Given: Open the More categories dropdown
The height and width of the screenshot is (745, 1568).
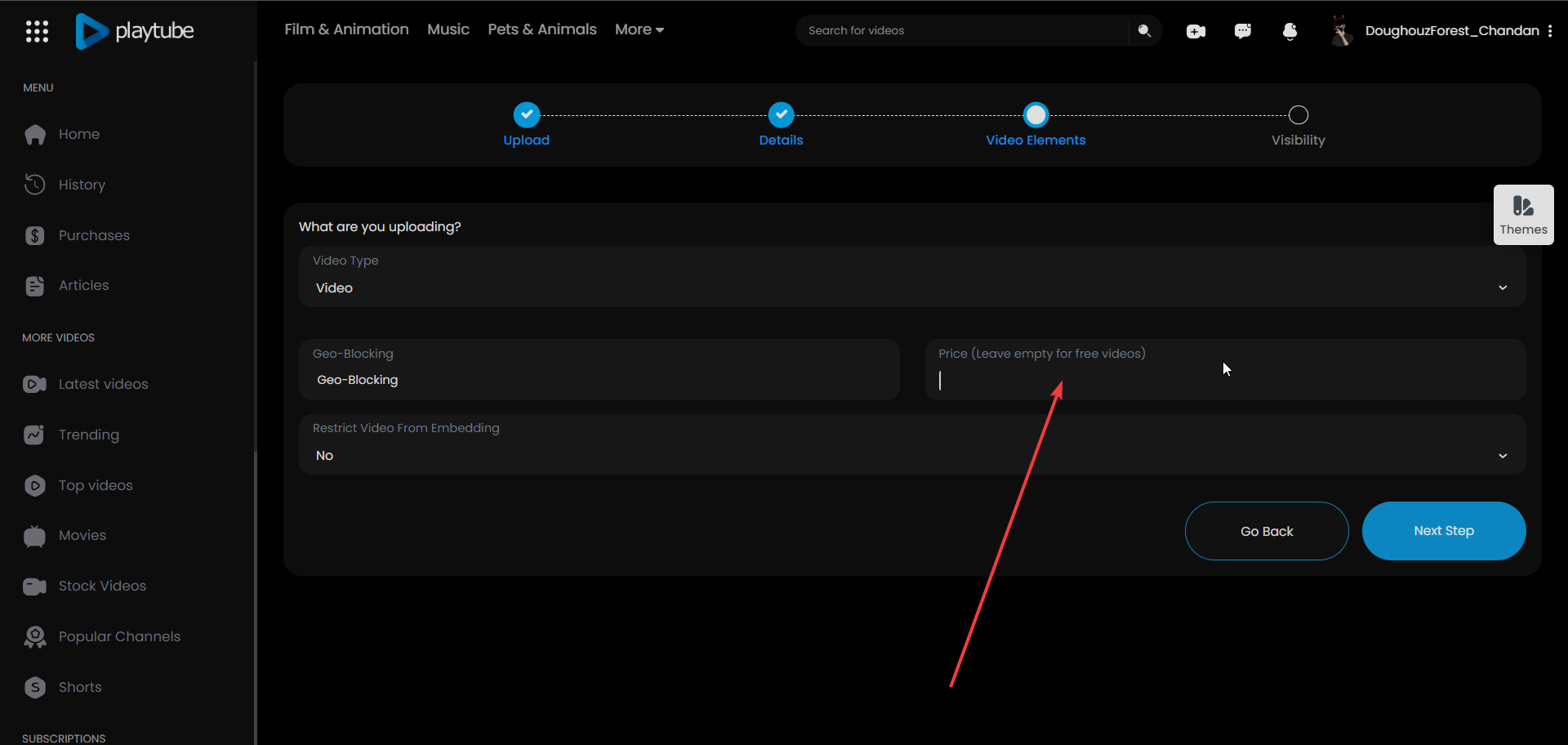Looking at the screenshot, I should [639, 29].
